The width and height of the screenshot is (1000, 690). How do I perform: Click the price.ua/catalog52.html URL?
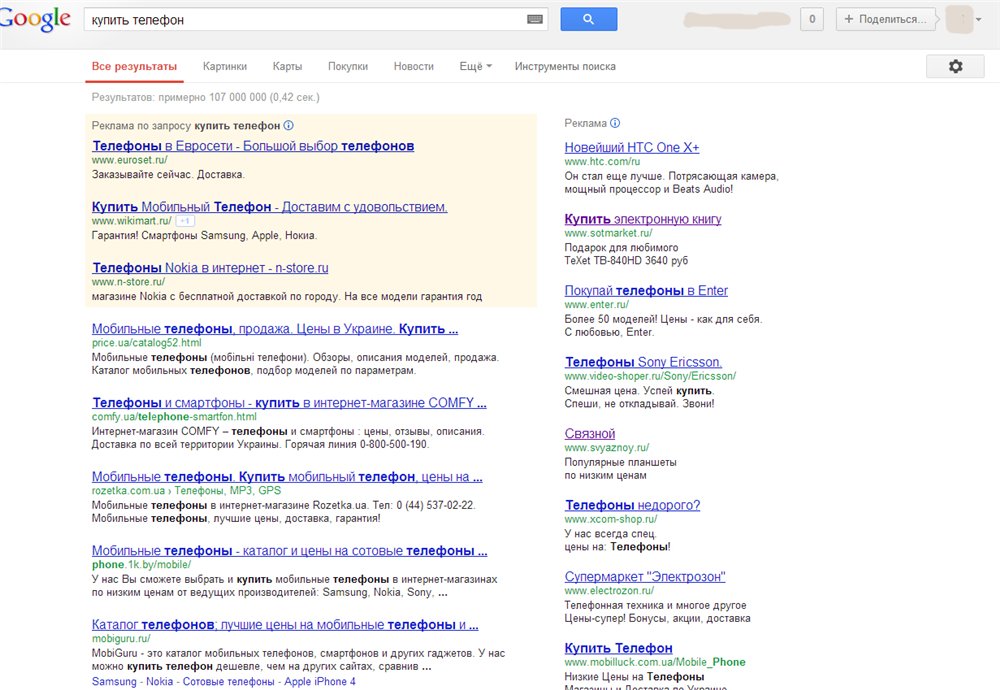pyautogui.click(x=147, y=343)
